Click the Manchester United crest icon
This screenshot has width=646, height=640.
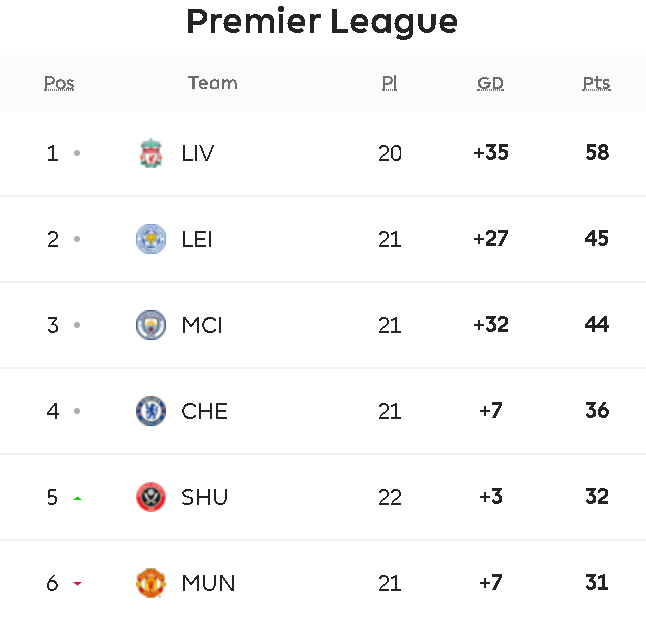coord(151,583)
